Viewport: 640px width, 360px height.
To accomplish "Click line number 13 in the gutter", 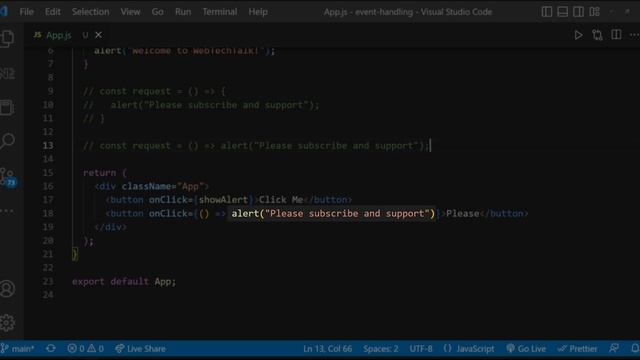I will [x=48, y=146].
